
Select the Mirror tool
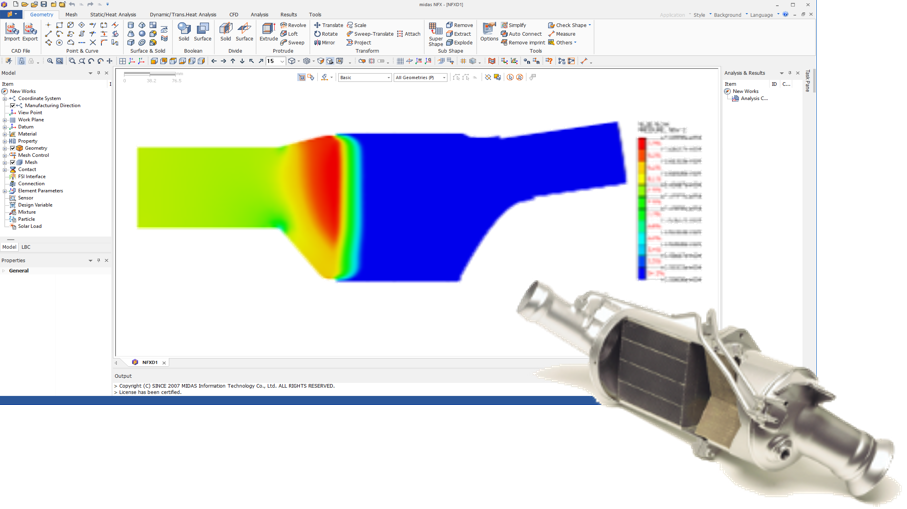pyautogui.click(x=325, y=43)
